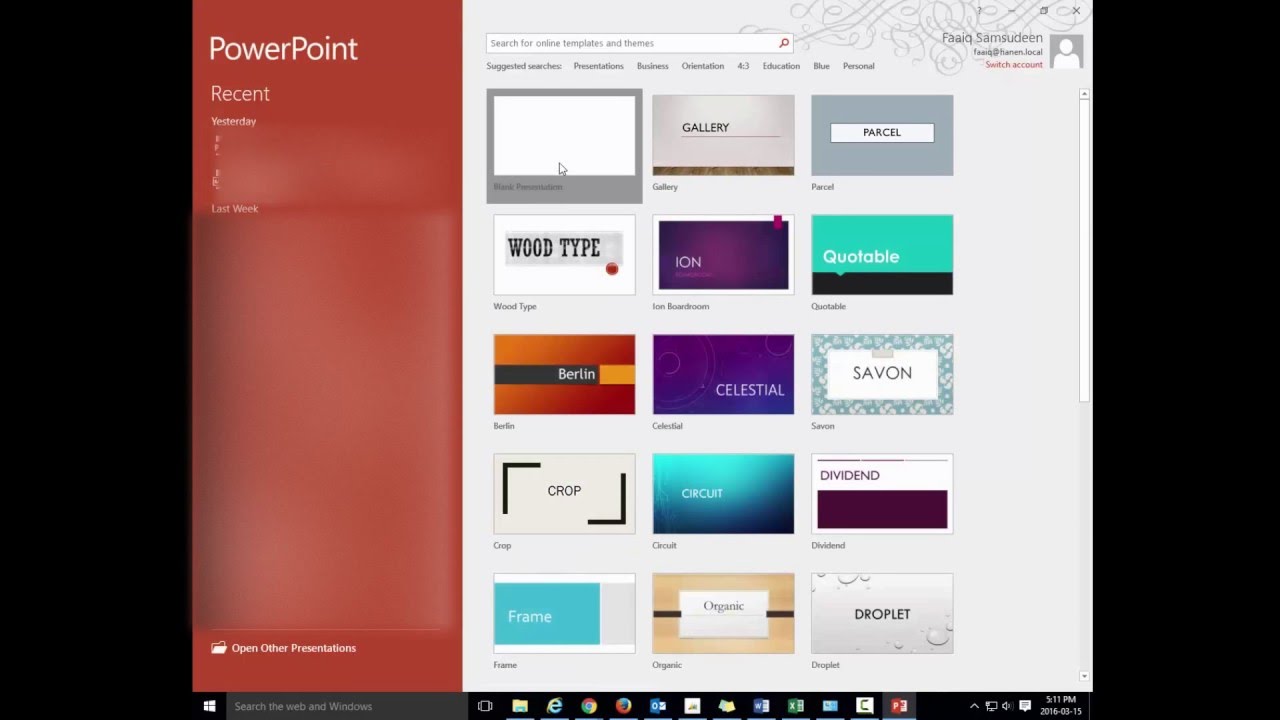This screenshot has width=1280, height=720.
Task: Click Open Other Presentations
Action: (283, 648)
